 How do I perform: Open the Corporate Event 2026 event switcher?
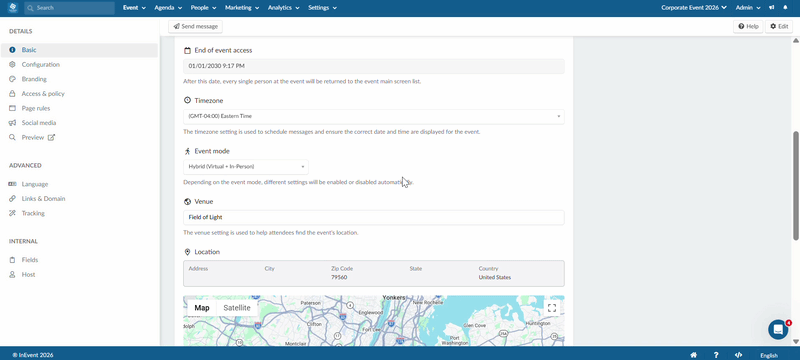pyautogui.click(x=694, y=8)
